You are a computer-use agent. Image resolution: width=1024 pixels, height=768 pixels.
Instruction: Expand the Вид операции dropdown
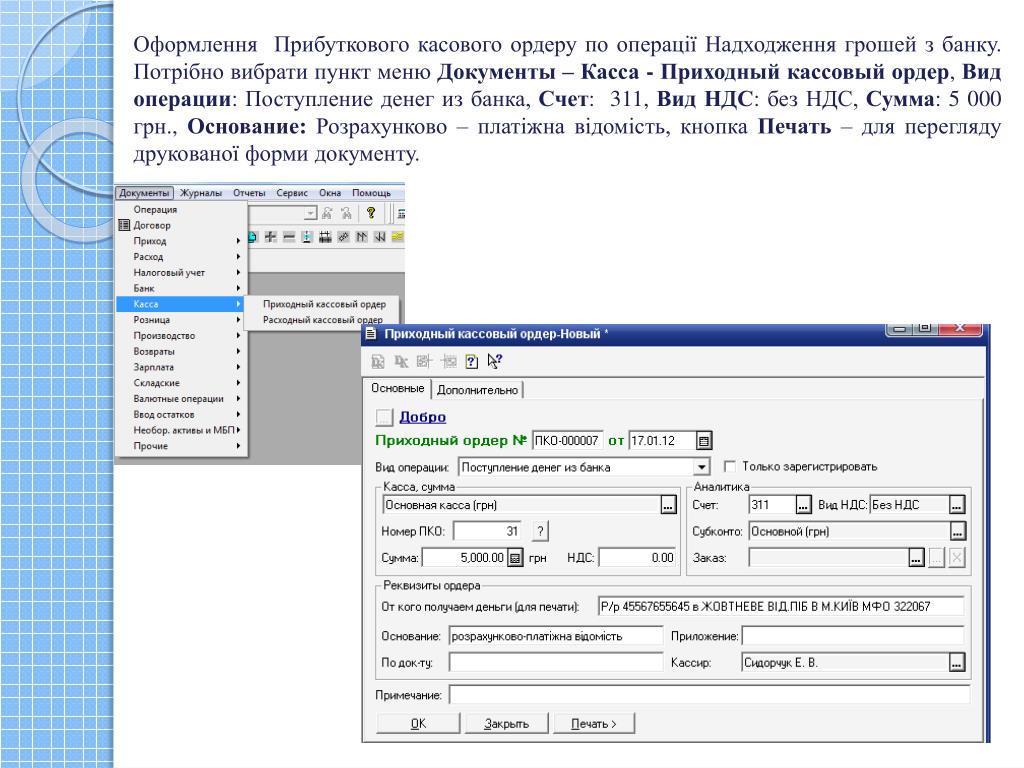click(x=701, y=467)
